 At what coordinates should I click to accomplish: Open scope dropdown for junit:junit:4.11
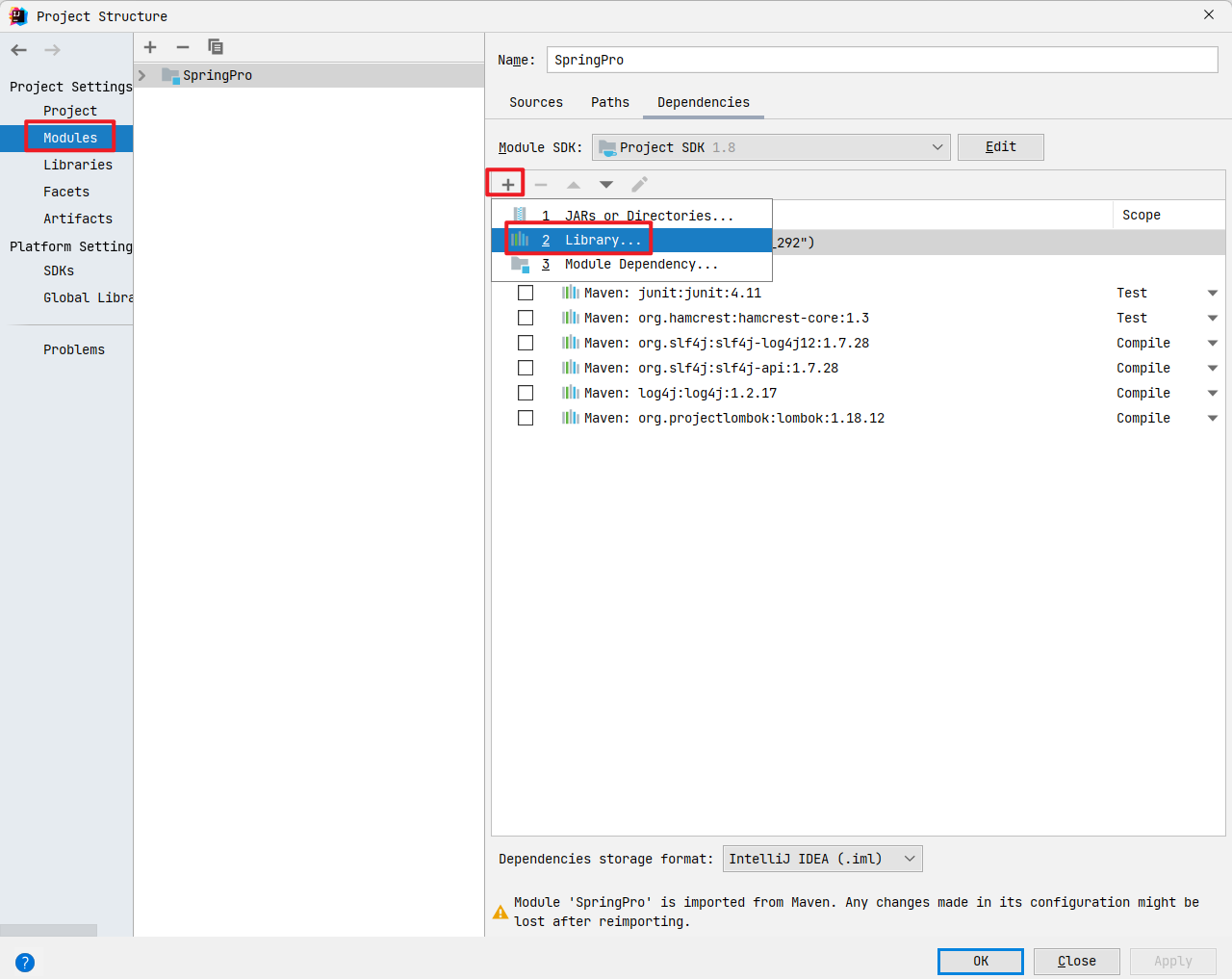click(x=1213, y=293)
